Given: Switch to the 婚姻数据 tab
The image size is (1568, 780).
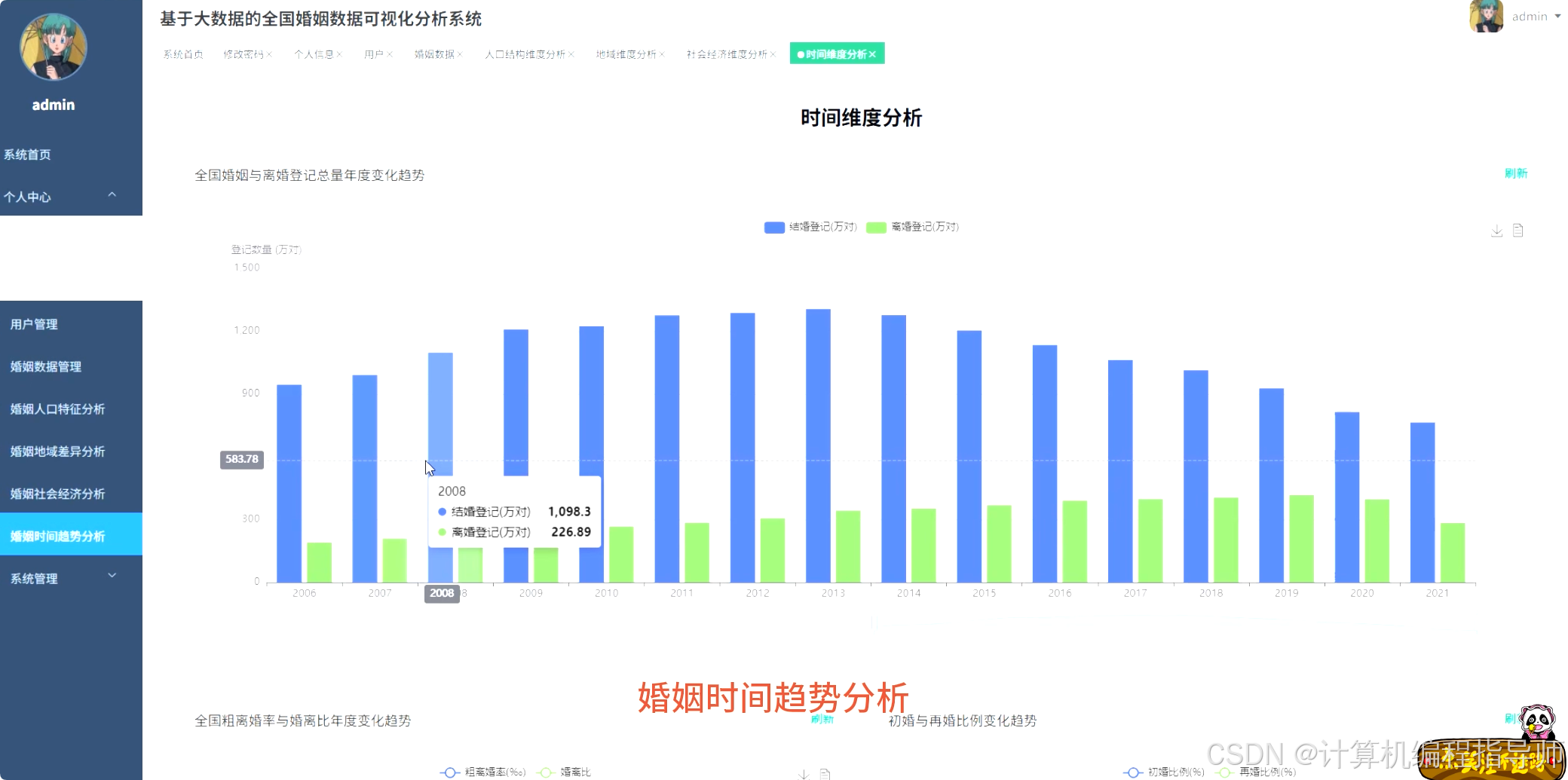Looking at the screenshot, I should [x=434, y=54].
